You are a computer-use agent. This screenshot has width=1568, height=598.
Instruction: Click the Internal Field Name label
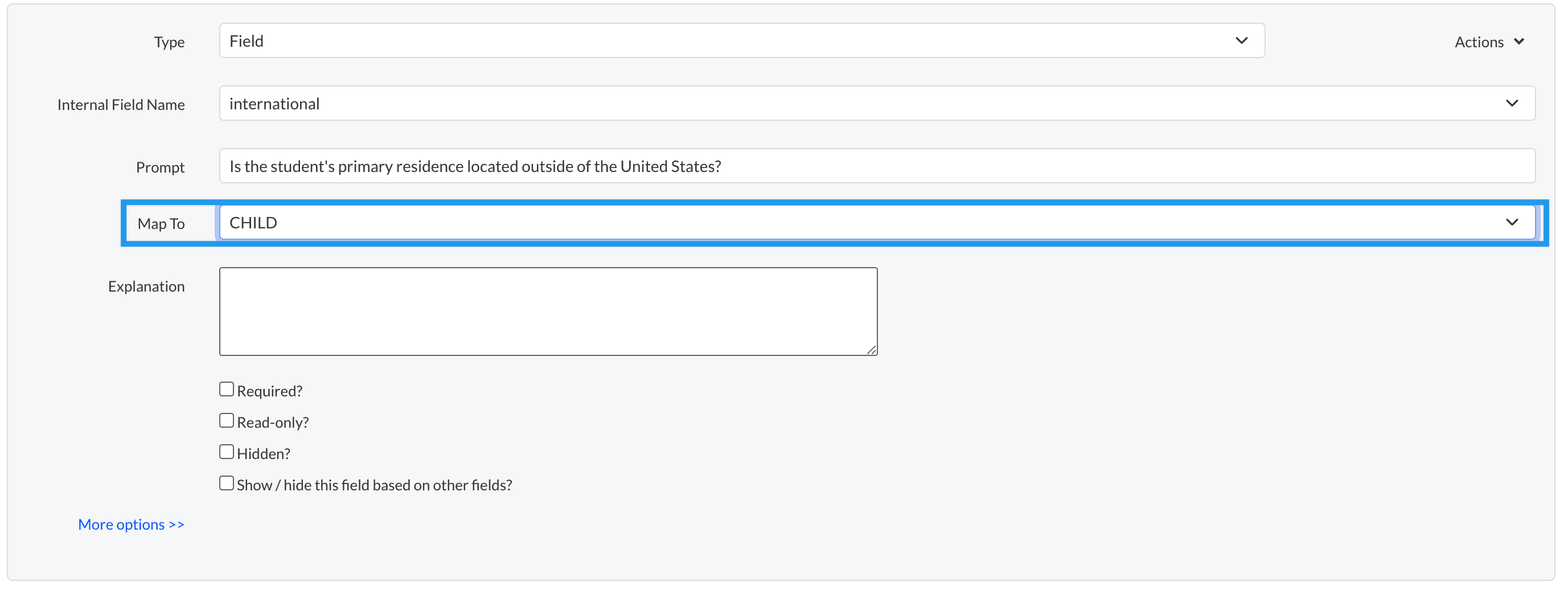pos(121,105)
